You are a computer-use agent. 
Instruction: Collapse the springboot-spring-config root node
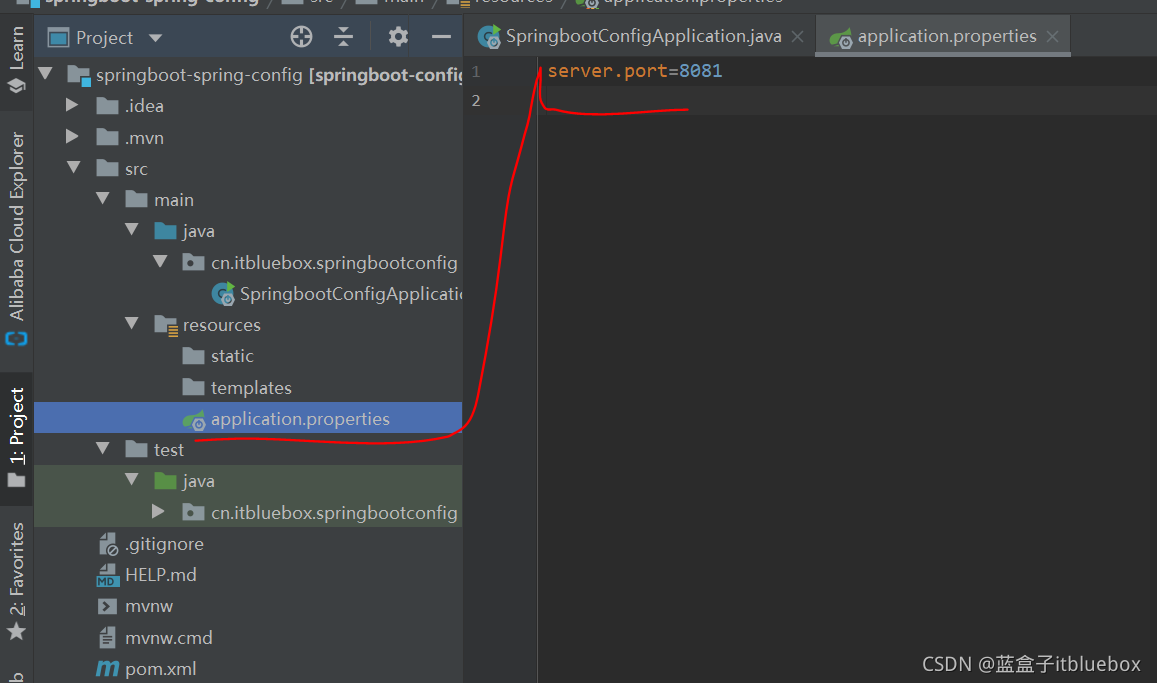click(46, 74)
